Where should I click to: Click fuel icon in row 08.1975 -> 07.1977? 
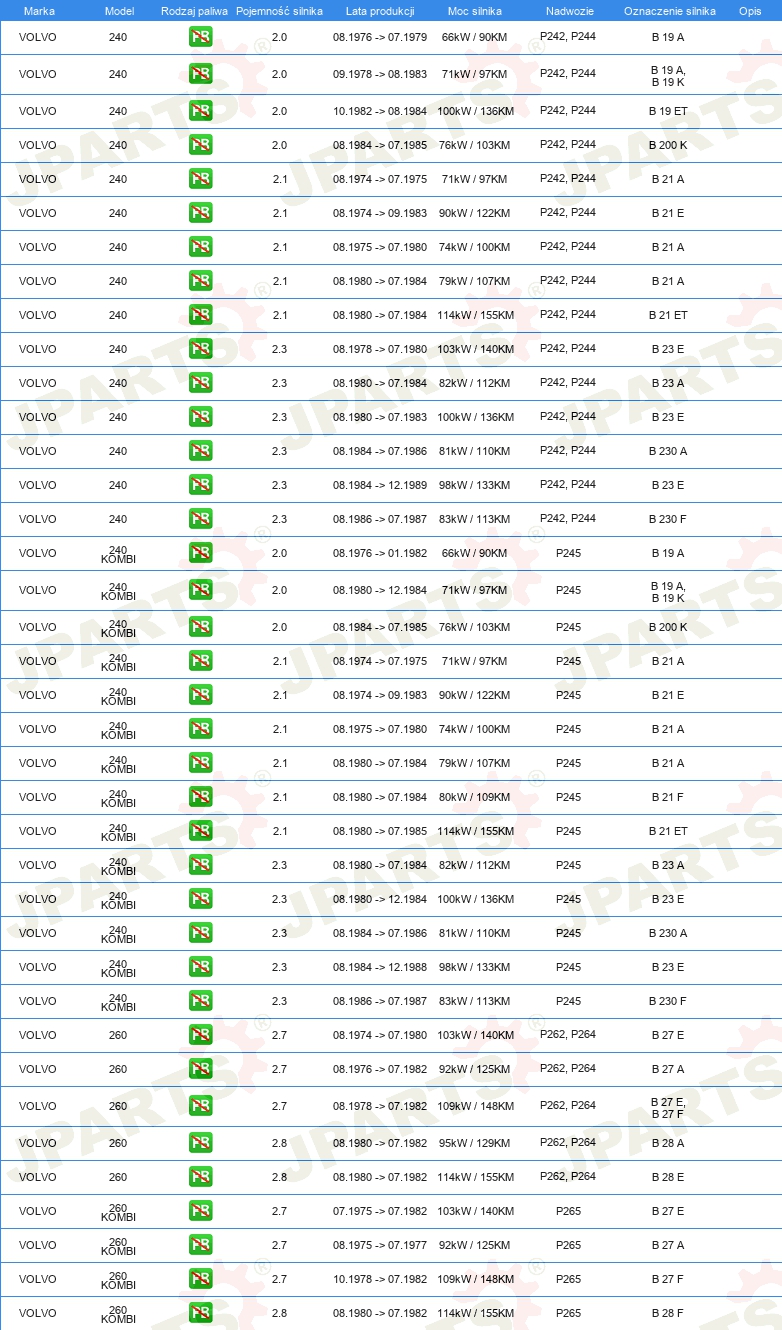pos(201,1245)
